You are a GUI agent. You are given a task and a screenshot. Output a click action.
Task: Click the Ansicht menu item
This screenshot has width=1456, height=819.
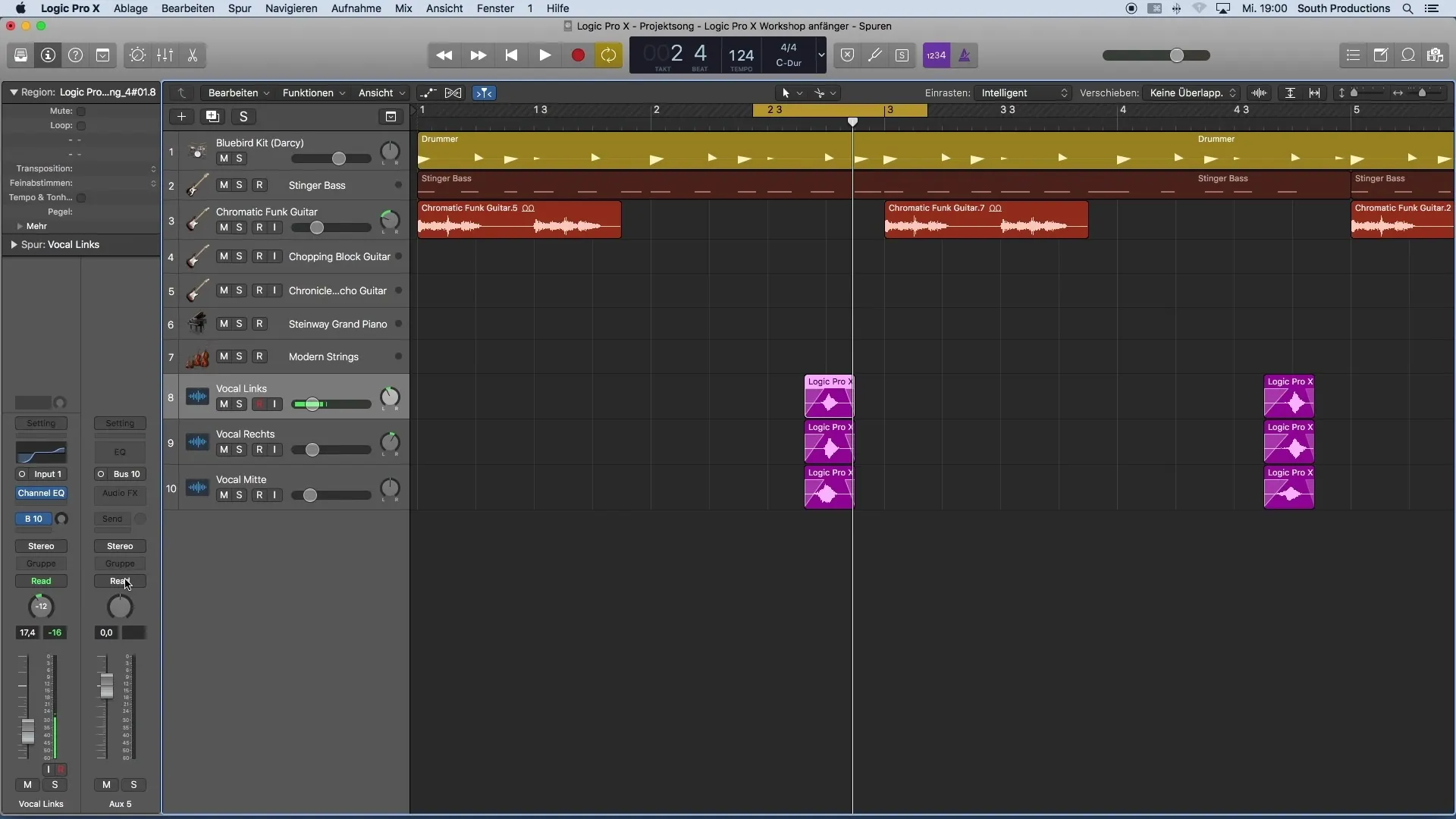(444, 8)
